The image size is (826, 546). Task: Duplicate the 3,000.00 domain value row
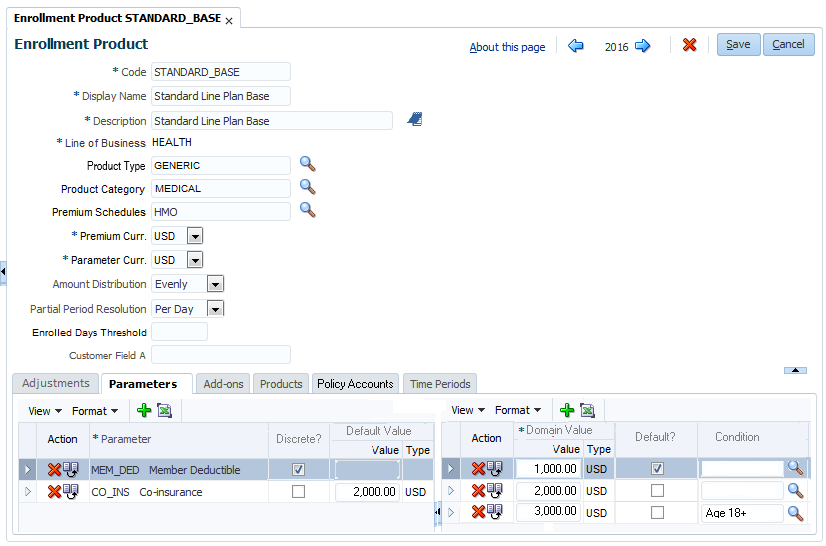(495, 511)
